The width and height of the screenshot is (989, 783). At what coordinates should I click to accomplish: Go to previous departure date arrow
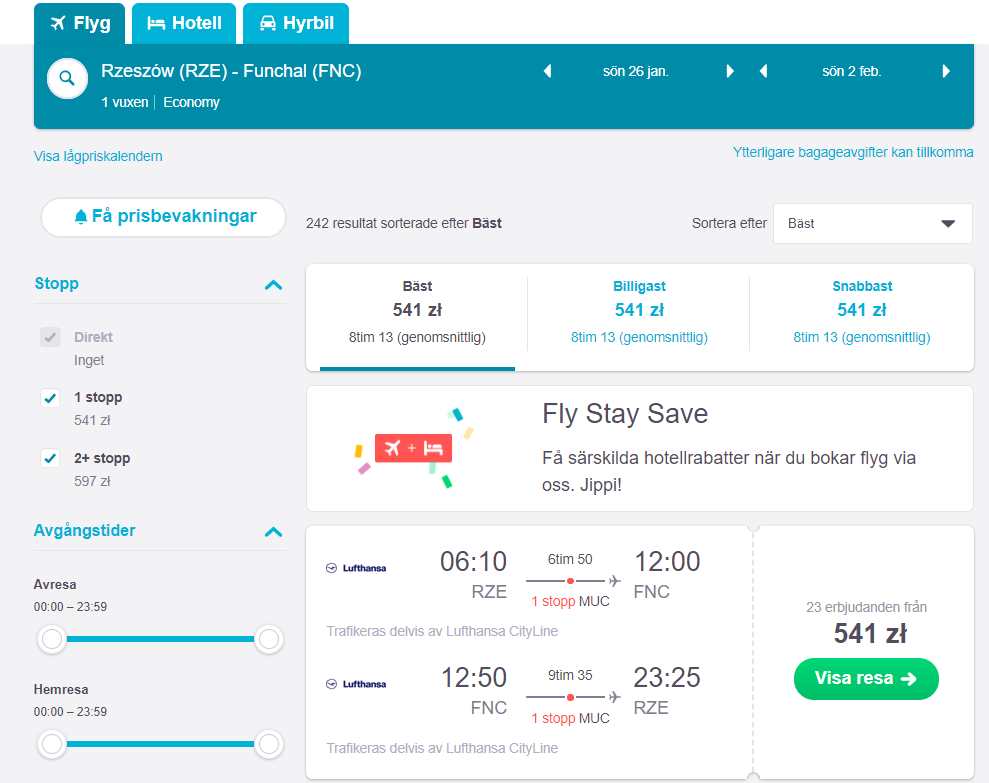coord(547,71)
